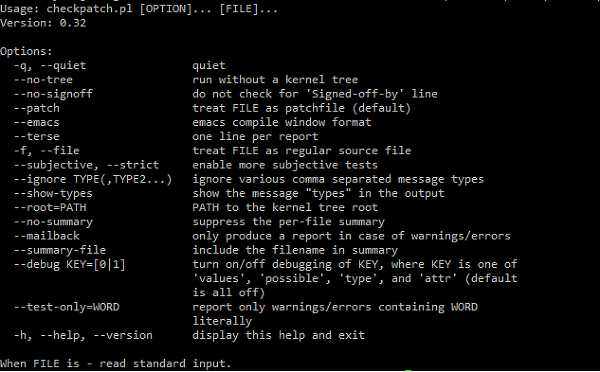Click the --subjective, --strict option

pos(86,165)
